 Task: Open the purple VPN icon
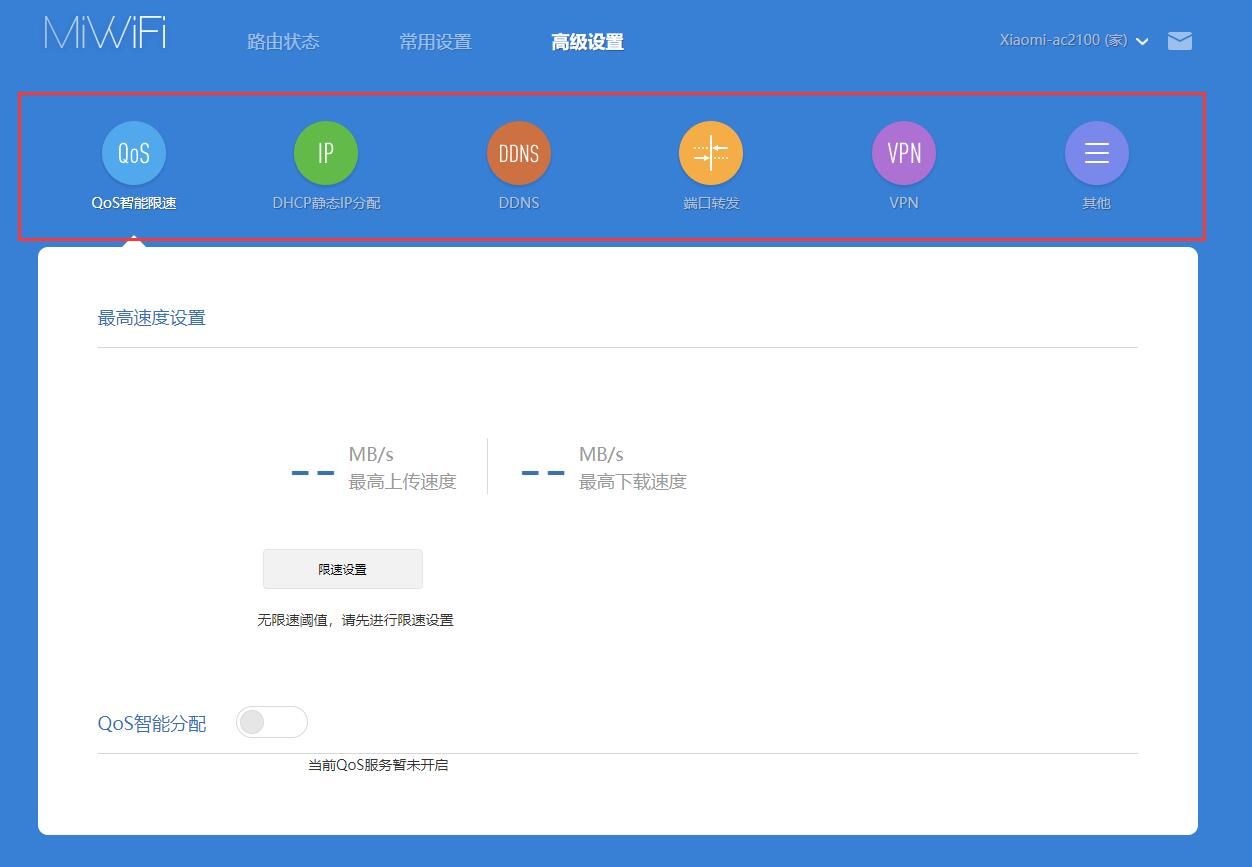904,153
